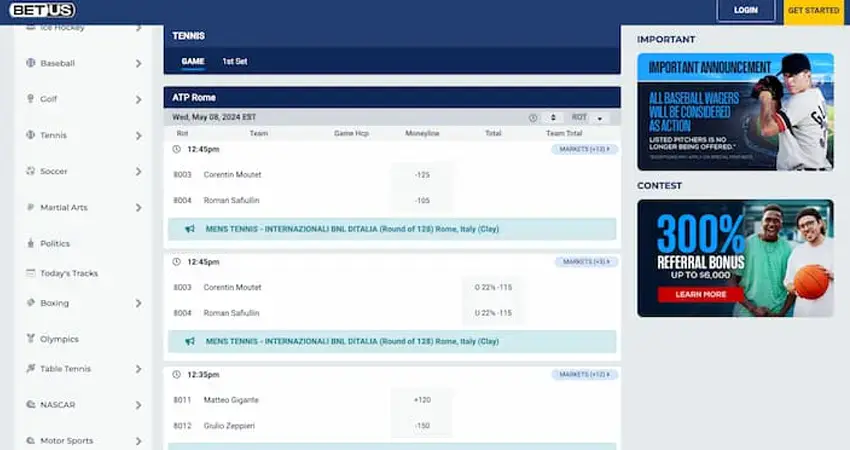The height and width of the screenshot is (450, 850).
Task: Bet Matteo Gigante moneyline +120
Action: coord(422,400)
